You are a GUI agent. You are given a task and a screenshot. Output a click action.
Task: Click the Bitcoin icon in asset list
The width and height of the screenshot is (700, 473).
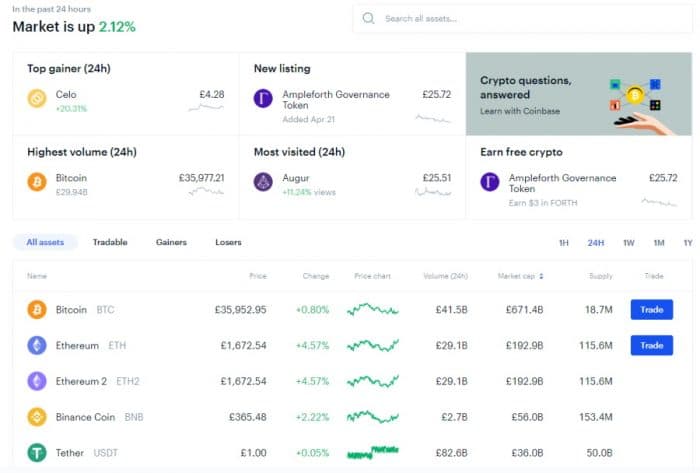(37, 310)
